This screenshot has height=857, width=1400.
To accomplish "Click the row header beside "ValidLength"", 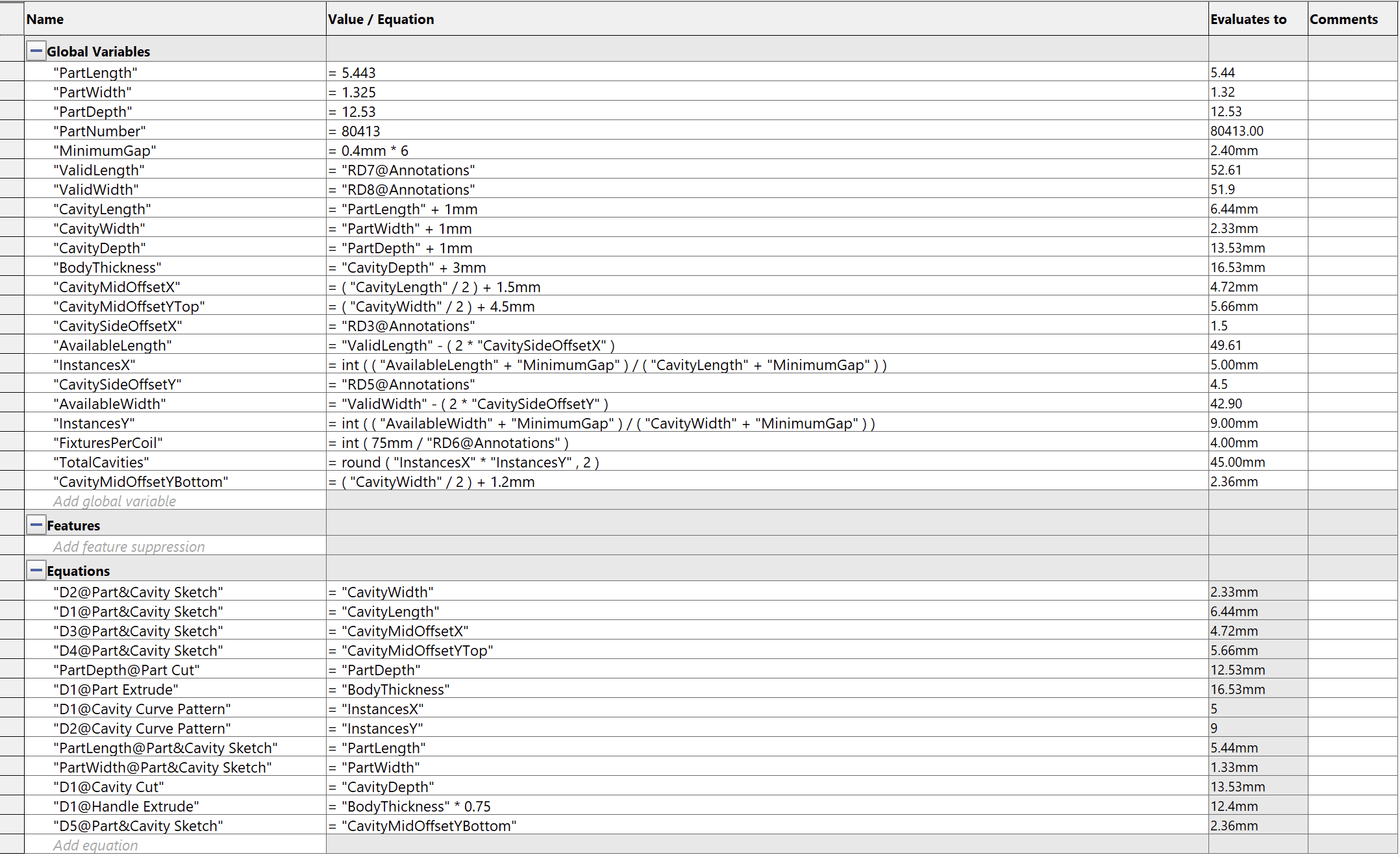I will (x=12, y=170).
